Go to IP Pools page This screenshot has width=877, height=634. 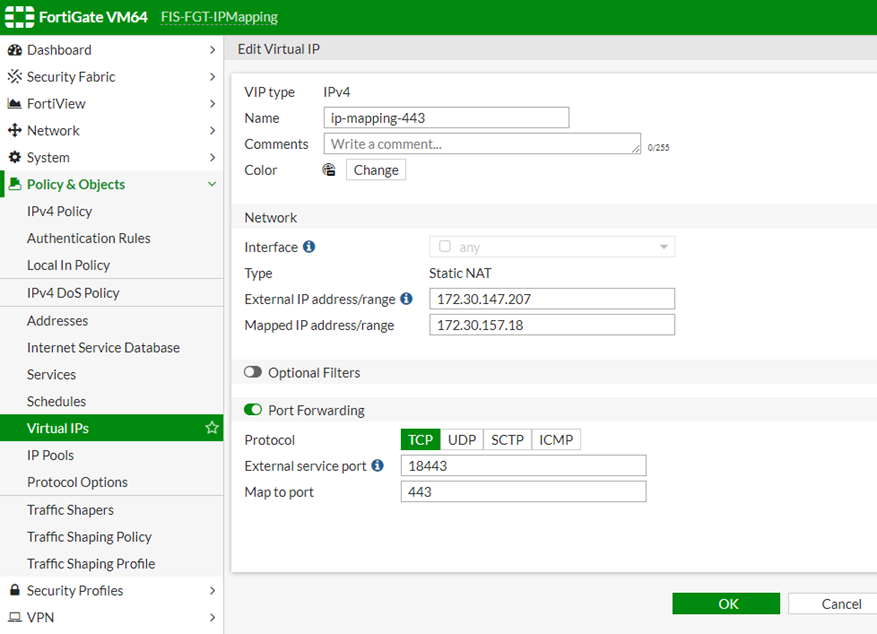coord(50,455)
